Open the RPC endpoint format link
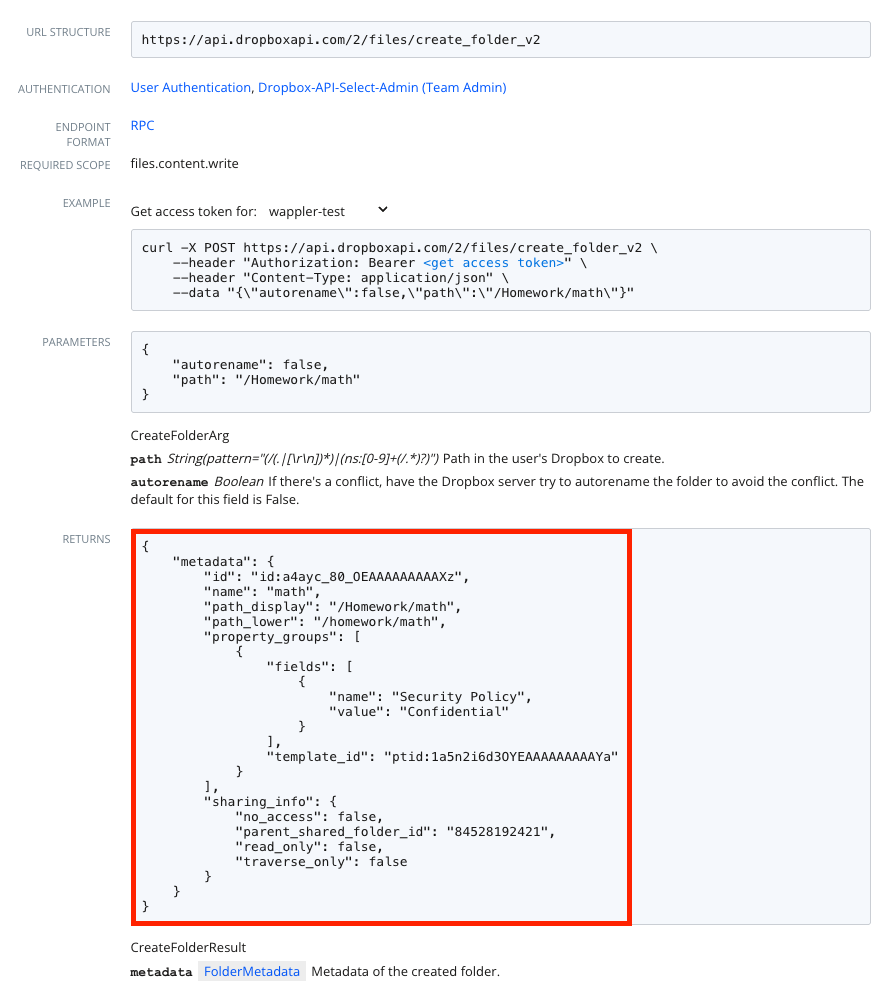The height and width of the screenshot is (993, 876). [143, 125]
